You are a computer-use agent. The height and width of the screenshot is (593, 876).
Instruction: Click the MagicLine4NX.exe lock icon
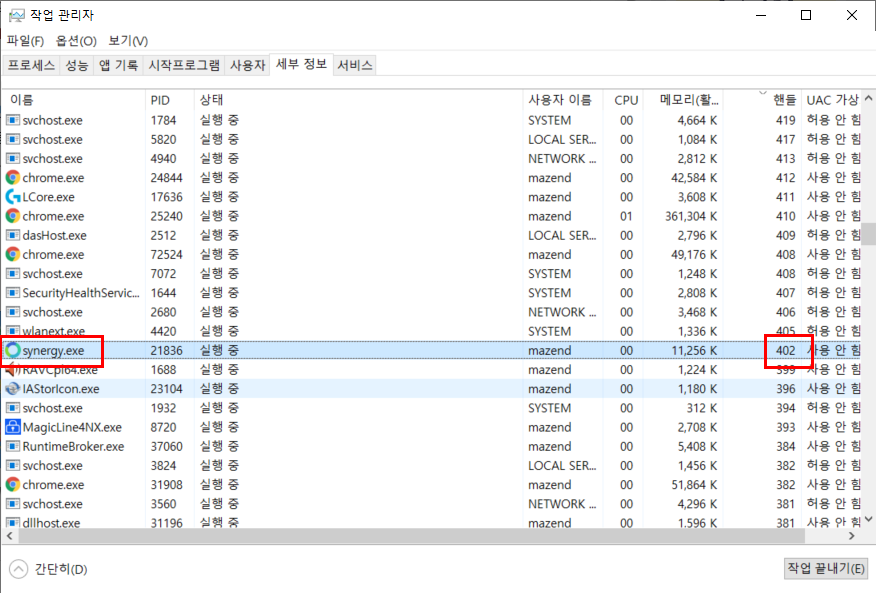[x=13, y=427]
